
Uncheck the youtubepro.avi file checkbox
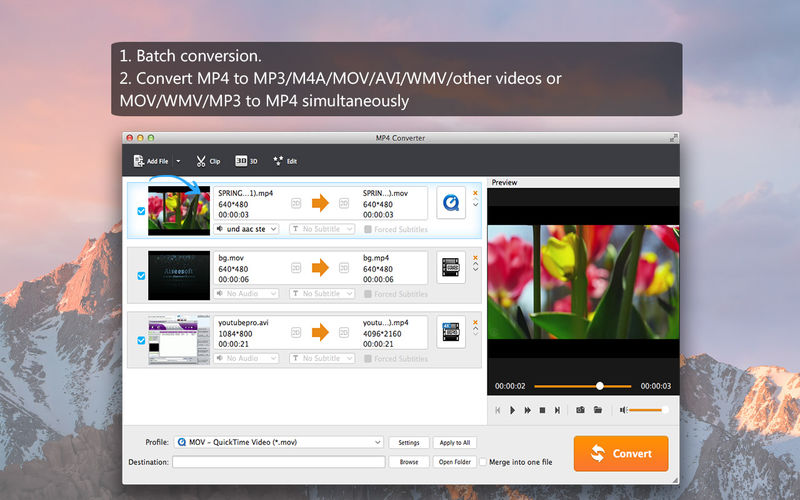point(141,340)
